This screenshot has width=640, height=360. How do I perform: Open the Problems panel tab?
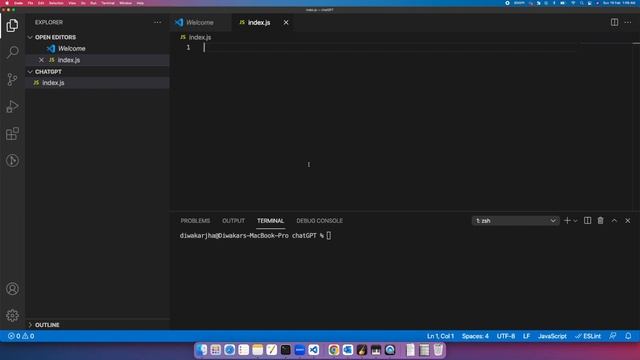195,221
